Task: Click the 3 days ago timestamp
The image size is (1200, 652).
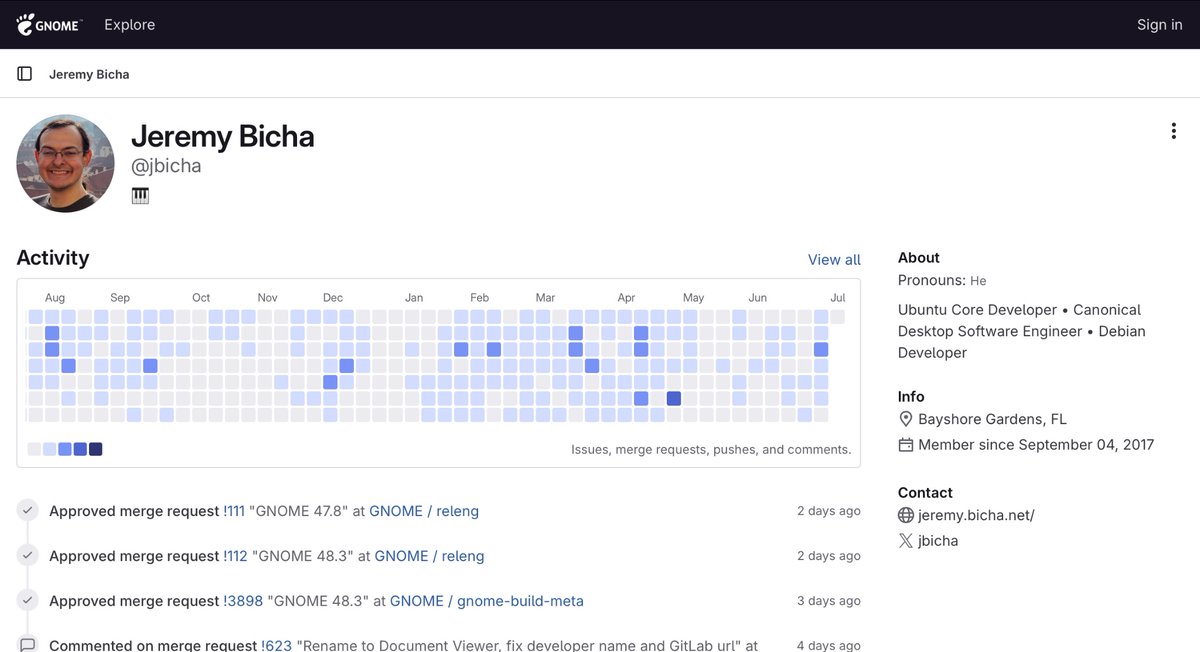Action: pos(829,601)
